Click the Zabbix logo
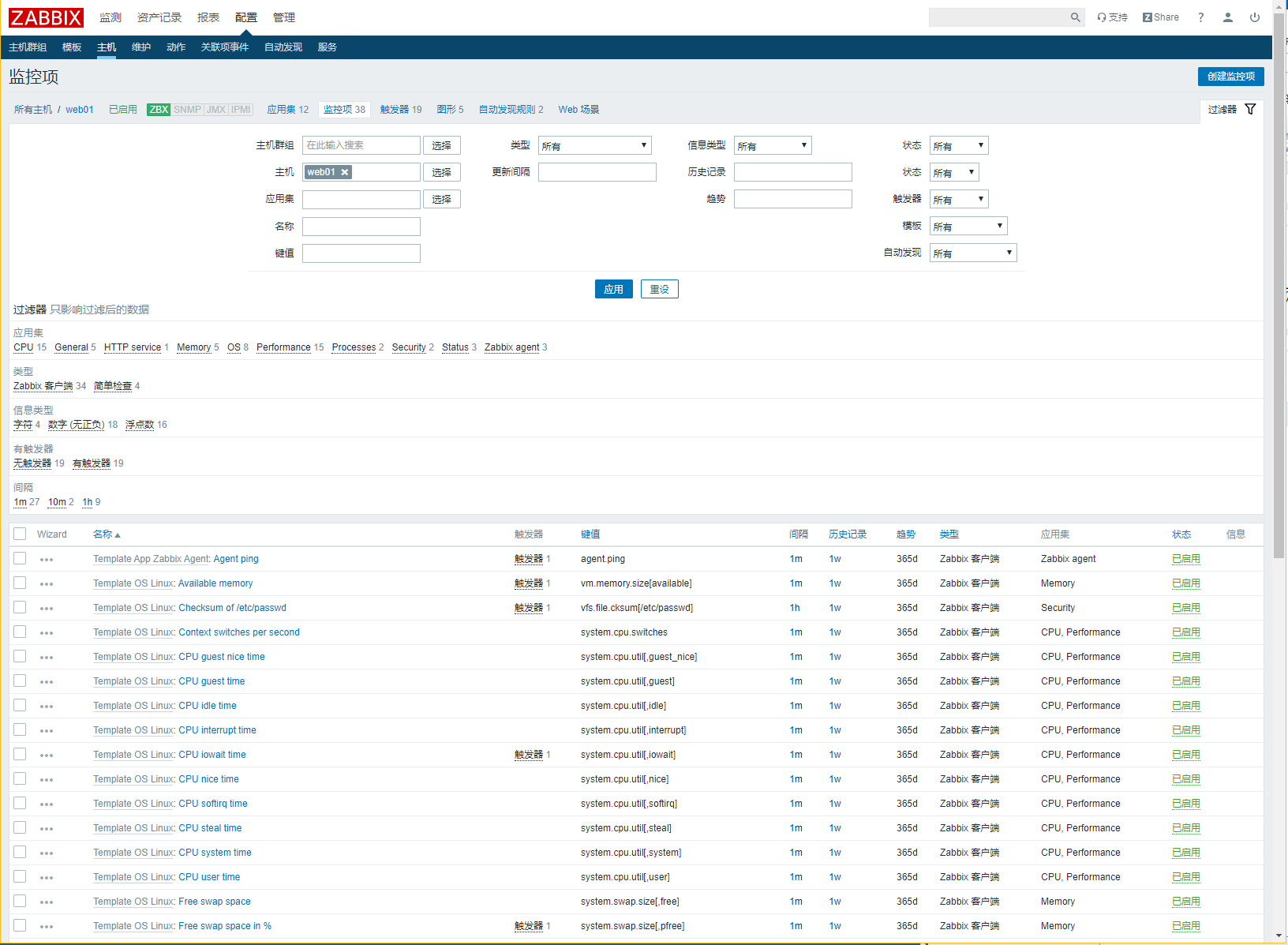 tap(47, 17)
